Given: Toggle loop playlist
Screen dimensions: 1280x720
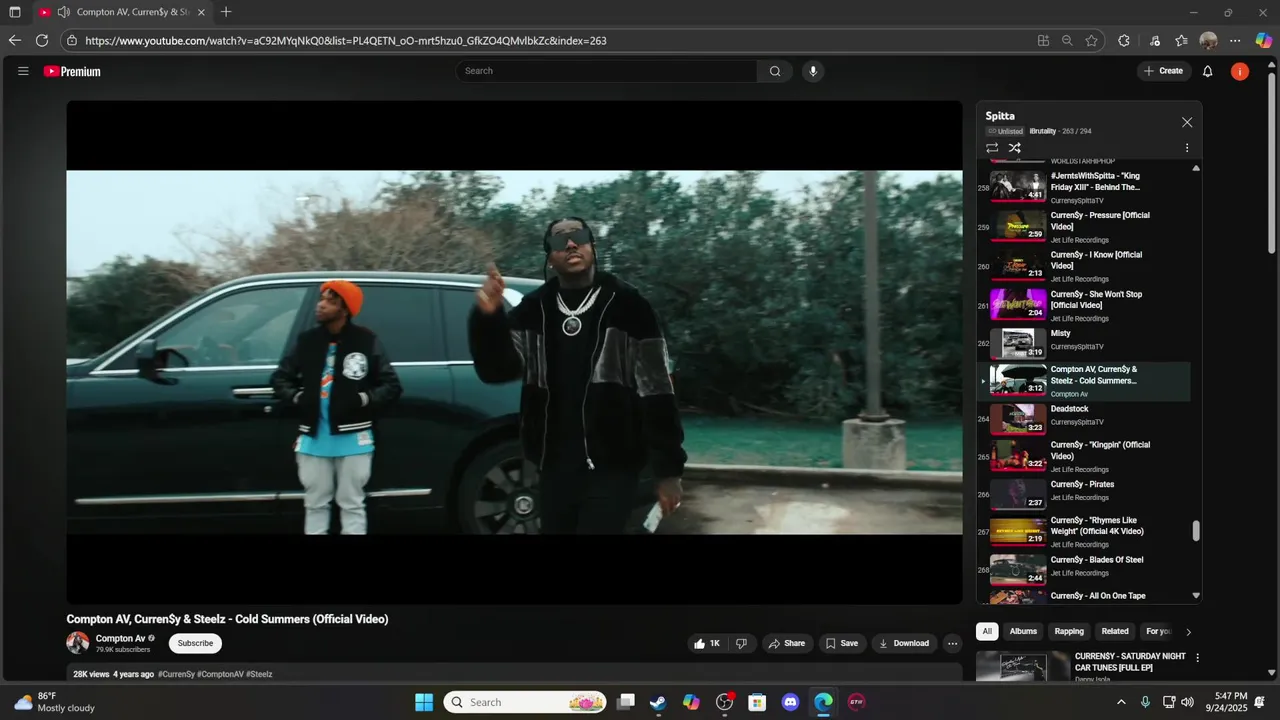Looking at the screenshot, I should pos(992,148).
